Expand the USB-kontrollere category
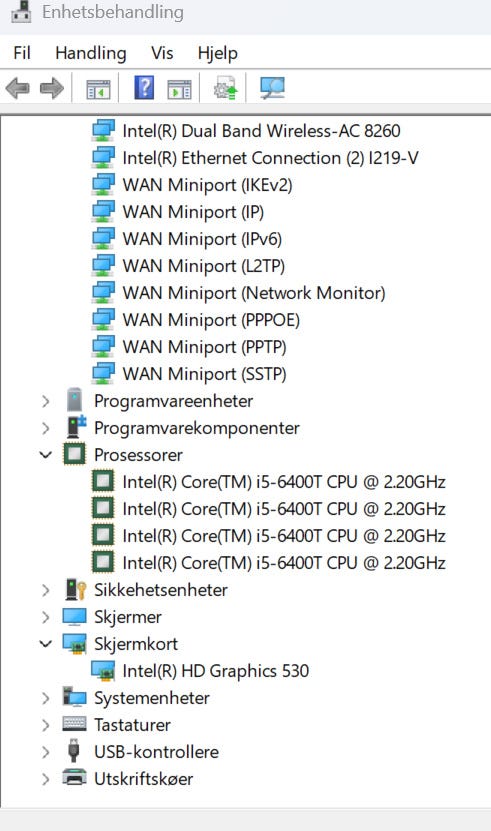Viewport: 491px width, 831px height. click(46, 752)
